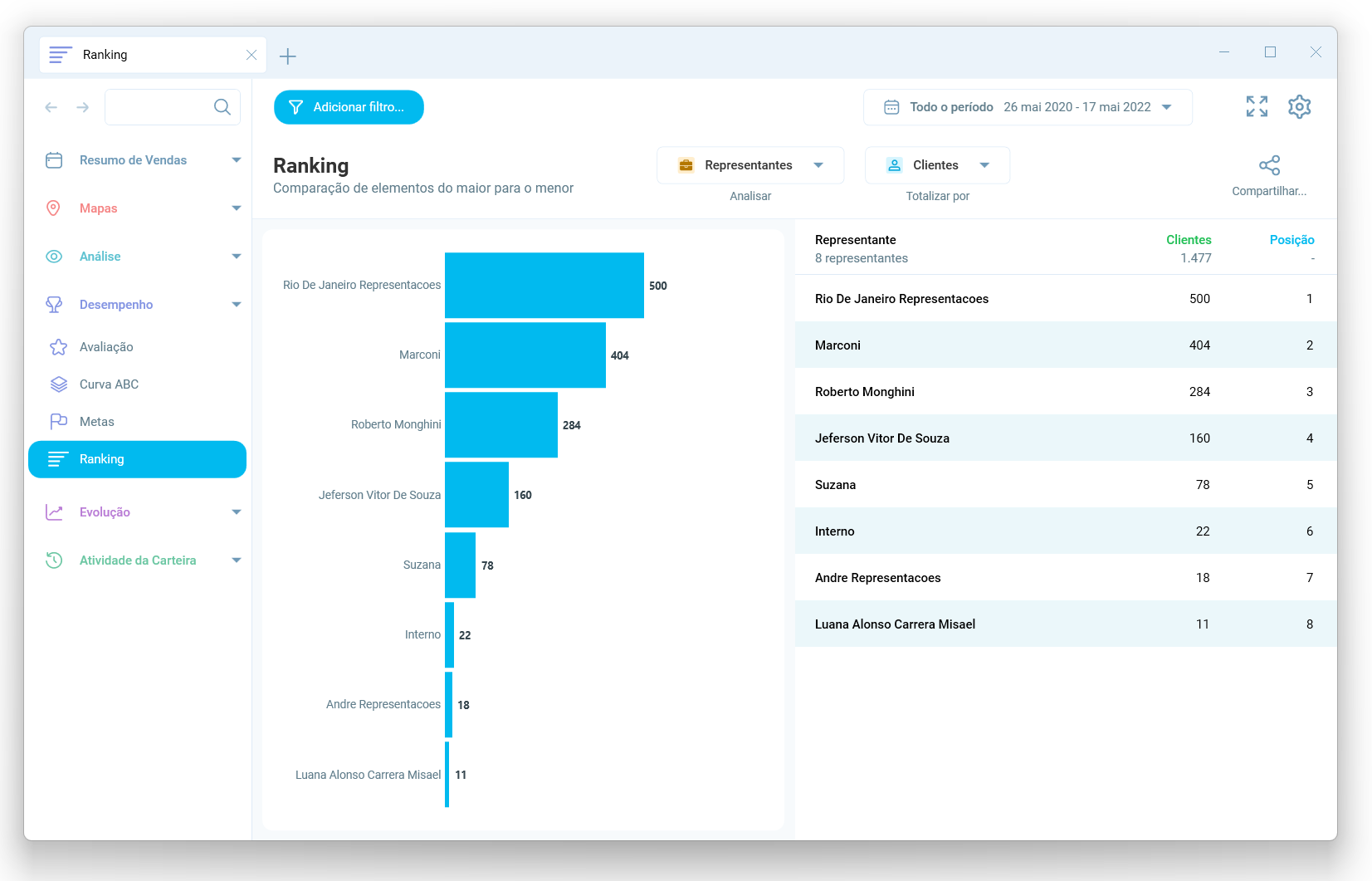This screenshot has height=881, width=1372.
Task: Select the Andre Representacoes table row
Action: pyautogui.click(x=1066, y=578)
